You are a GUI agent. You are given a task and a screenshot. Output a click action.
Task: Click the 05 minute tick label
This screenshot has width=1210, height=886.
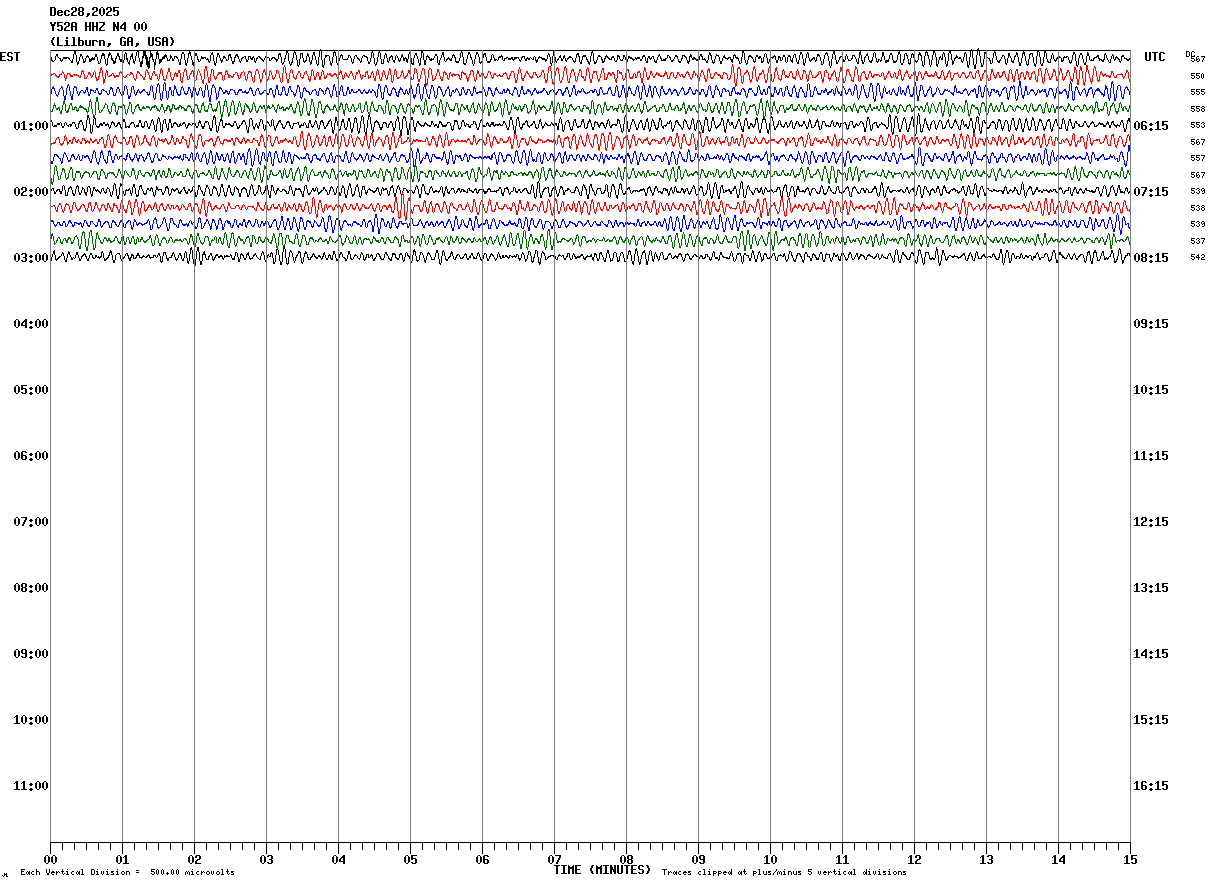point(410,860)
